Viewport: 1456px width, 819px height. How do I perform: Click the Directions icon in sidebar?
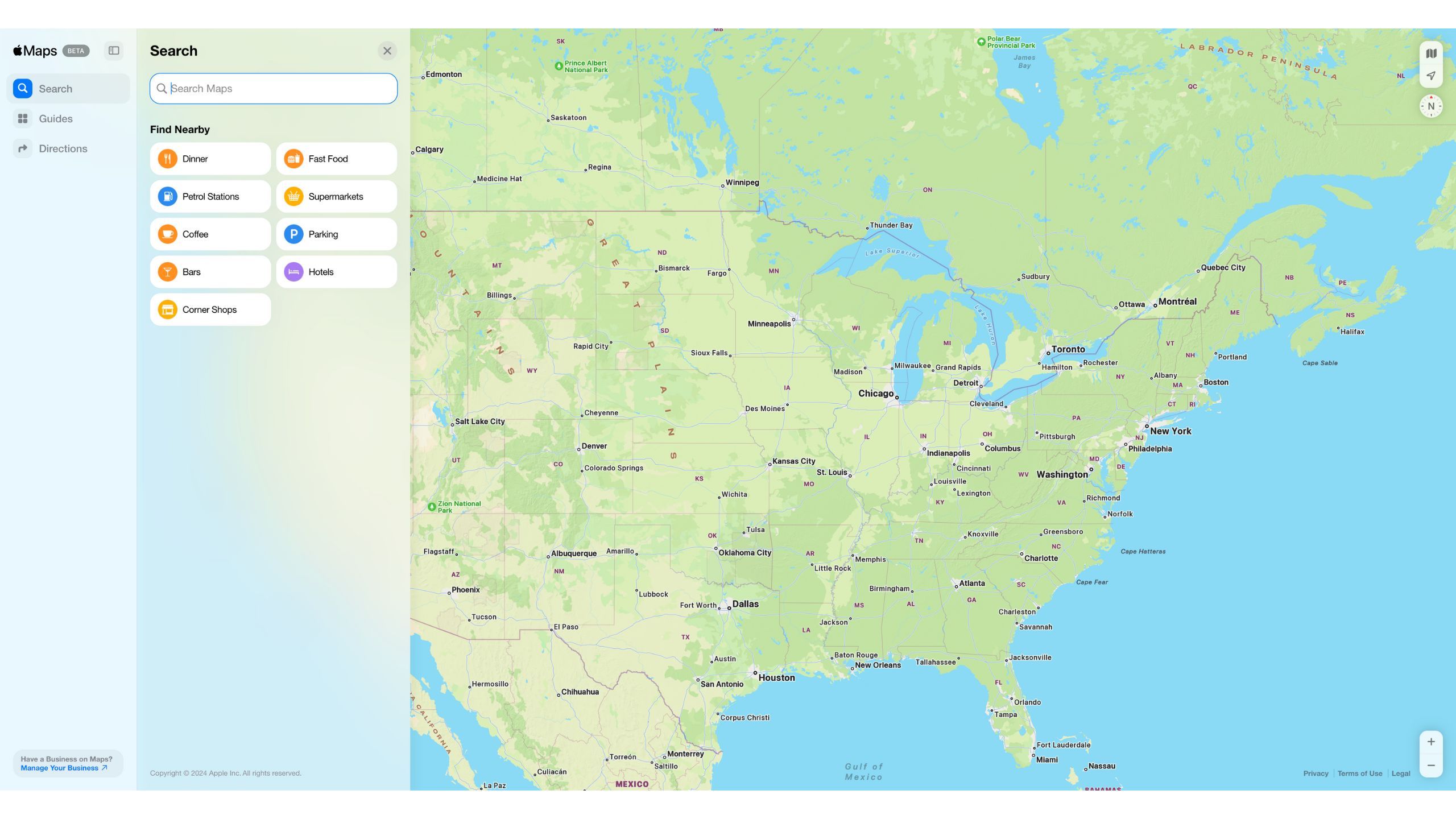tap(22, 149)
